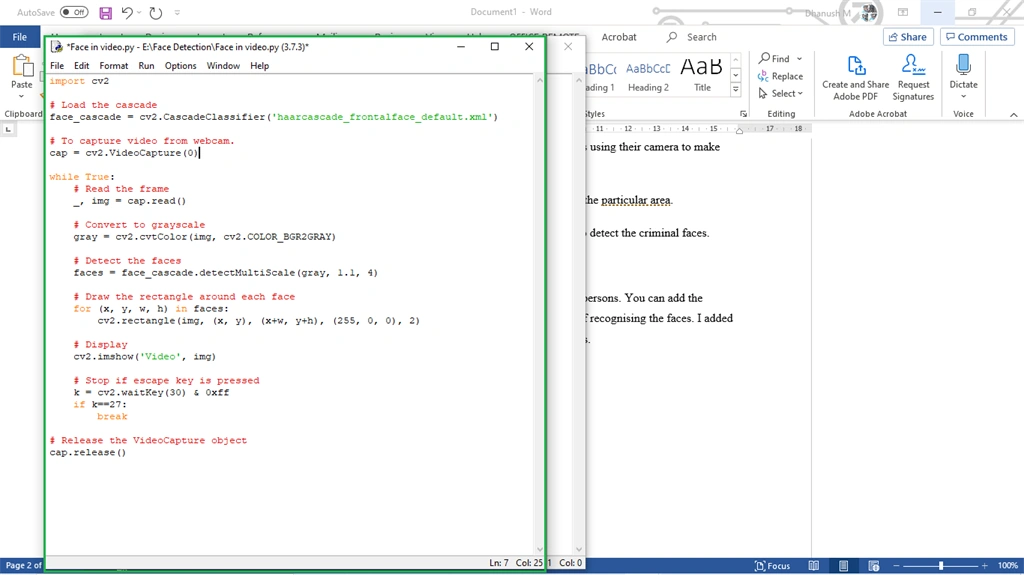Screen dimensions: 1024x575
Task: Click the IDLE window Python icon
Action: [57, 47]
